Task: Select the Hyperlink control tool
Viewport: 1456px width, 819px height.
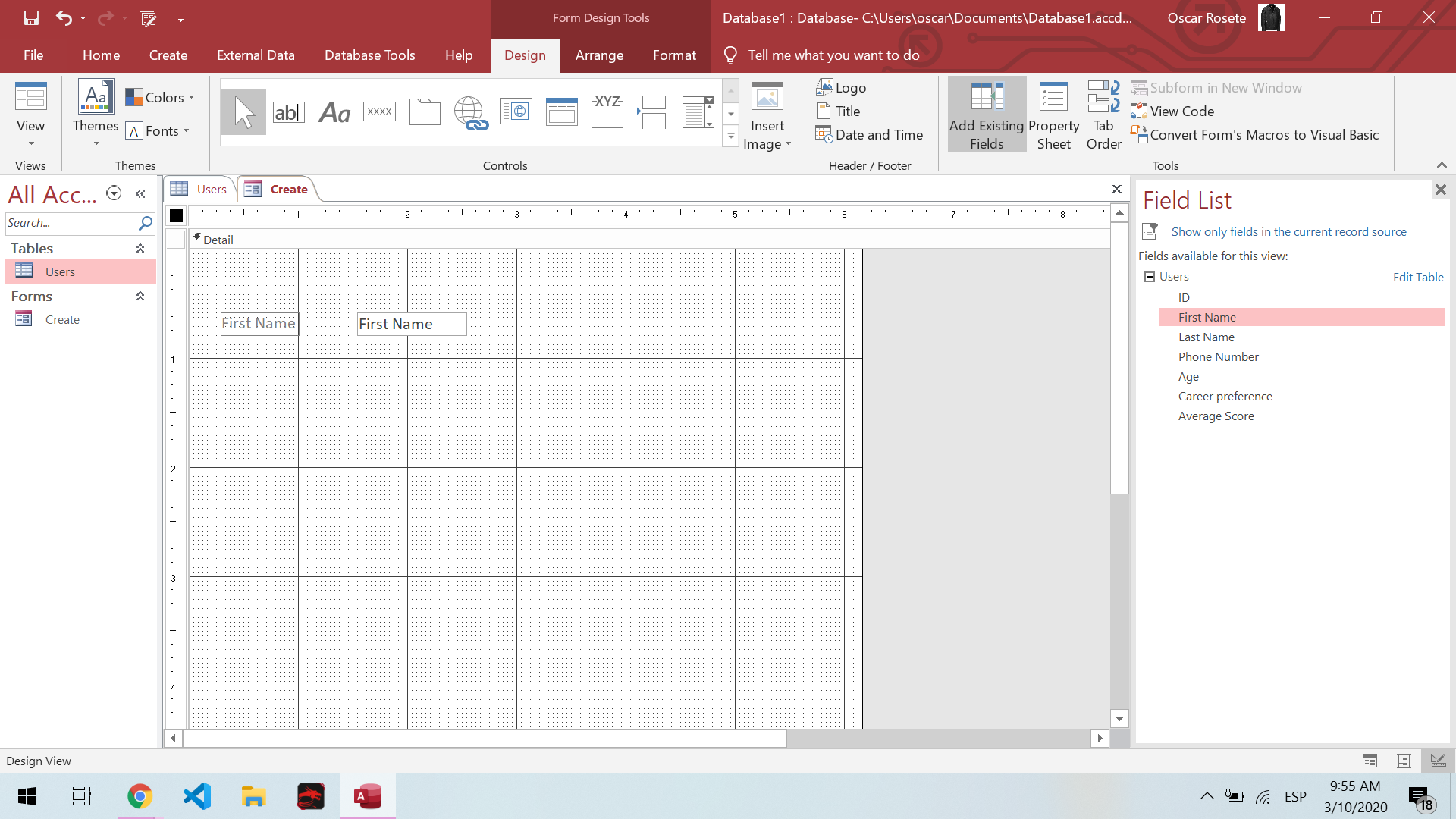Action: tap(470, 112)
